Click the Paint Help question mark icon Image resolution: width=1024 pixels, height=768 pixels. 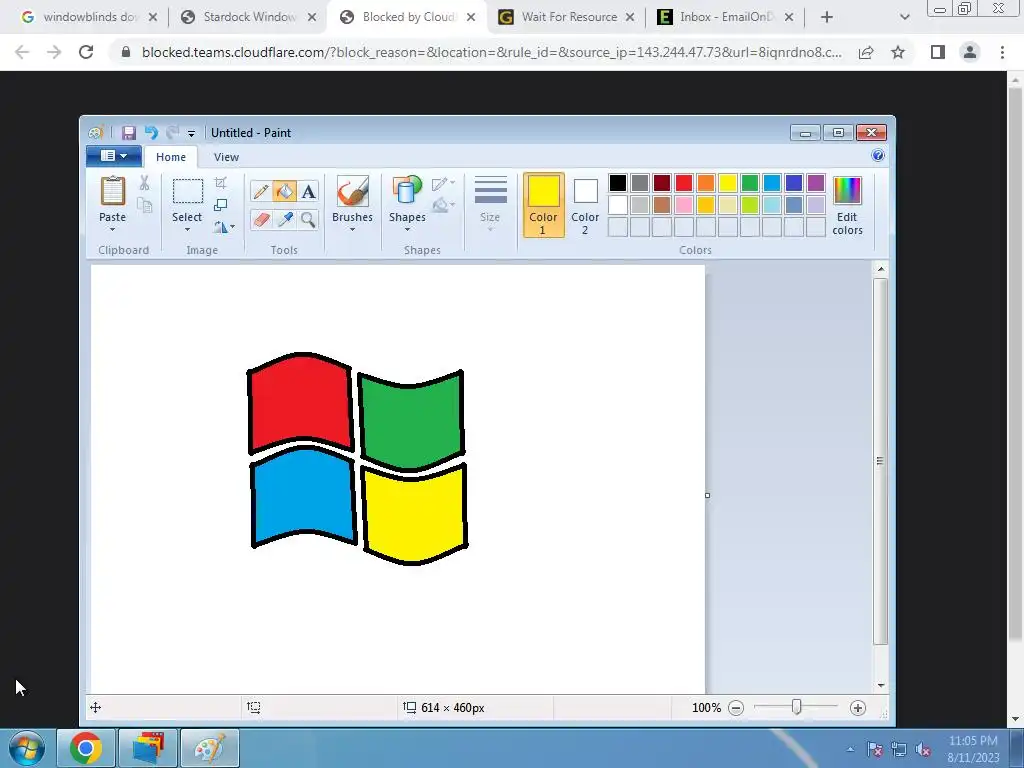coord(878,155)
